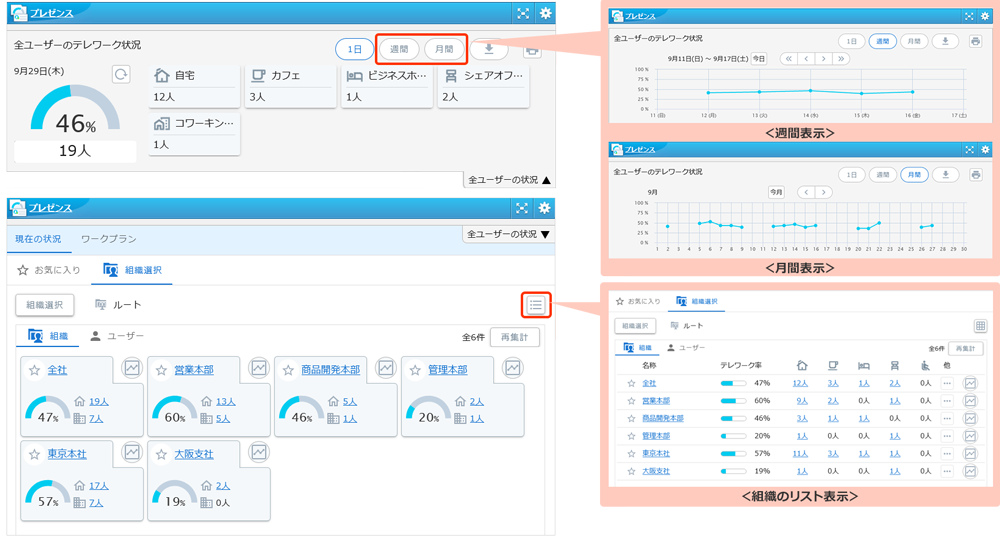Open the trend graph for 営業本部

click(x=258, y=369)
